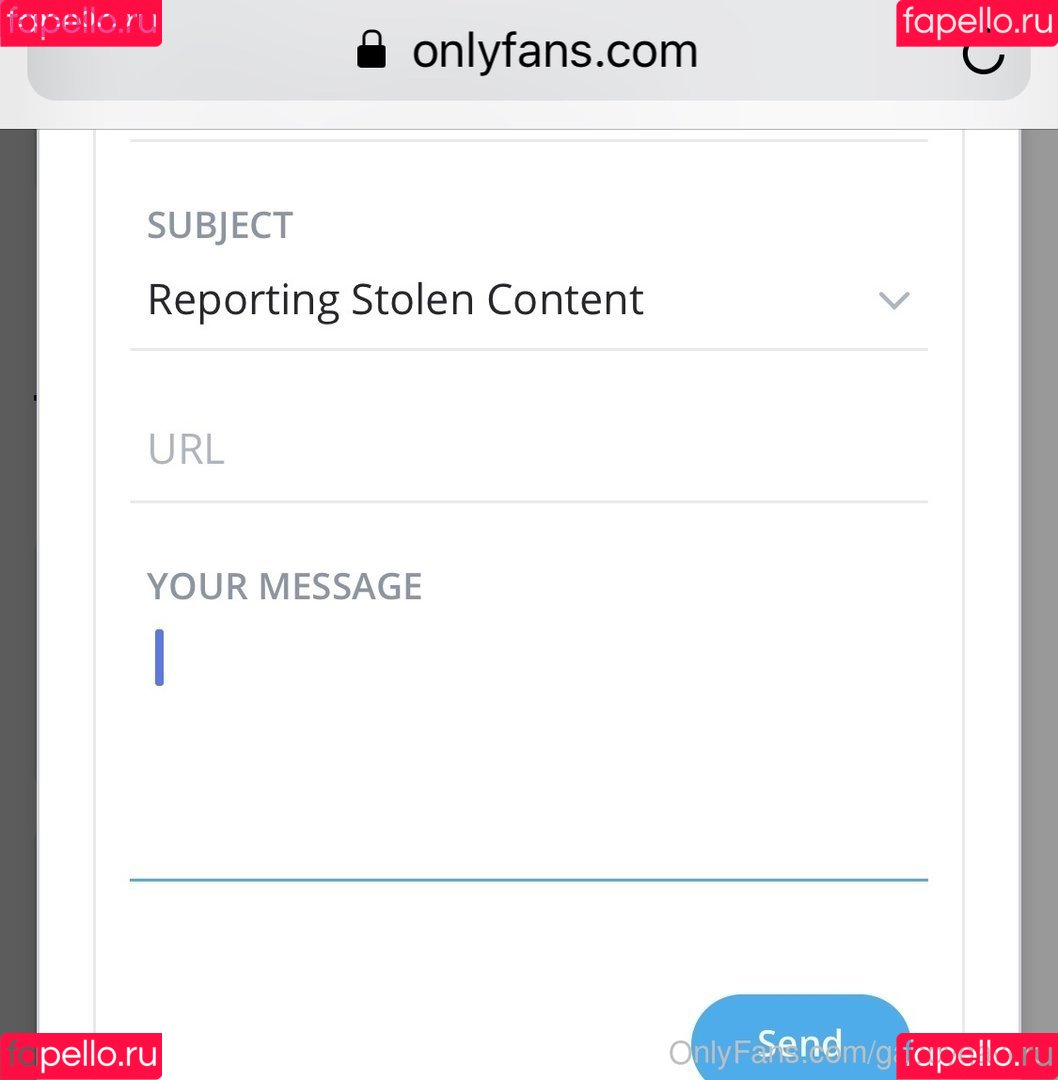The width and height of the screenshot is (1058, 1080).
Task: Select the onlyfans.com address text
Action: click(554, 51)
